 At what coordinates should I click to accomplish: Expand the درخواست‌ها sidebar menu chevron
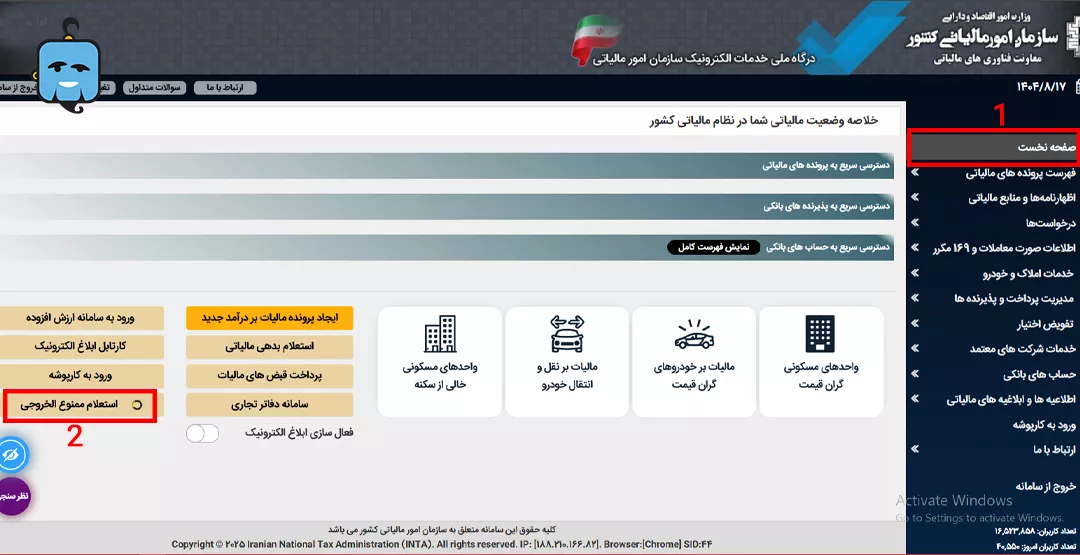pos(915,223)
